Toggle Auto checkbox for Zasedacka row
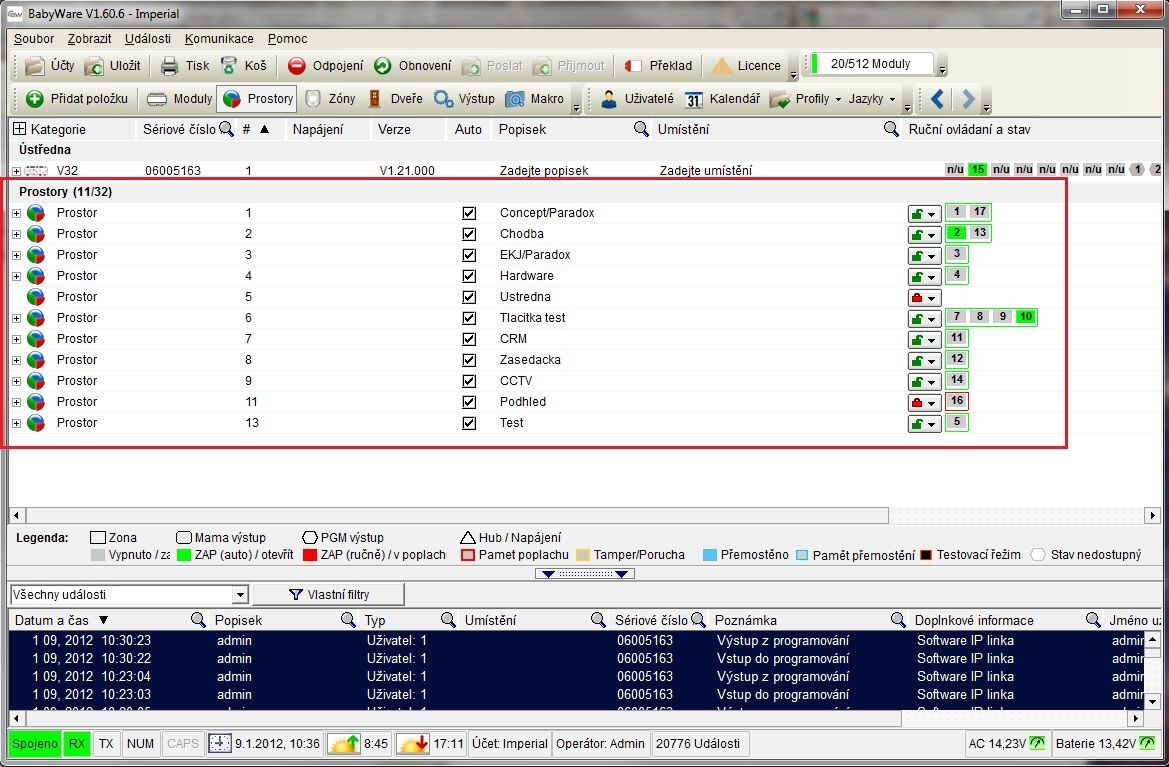The image size is (1169, 767). [x=469, y=360]
